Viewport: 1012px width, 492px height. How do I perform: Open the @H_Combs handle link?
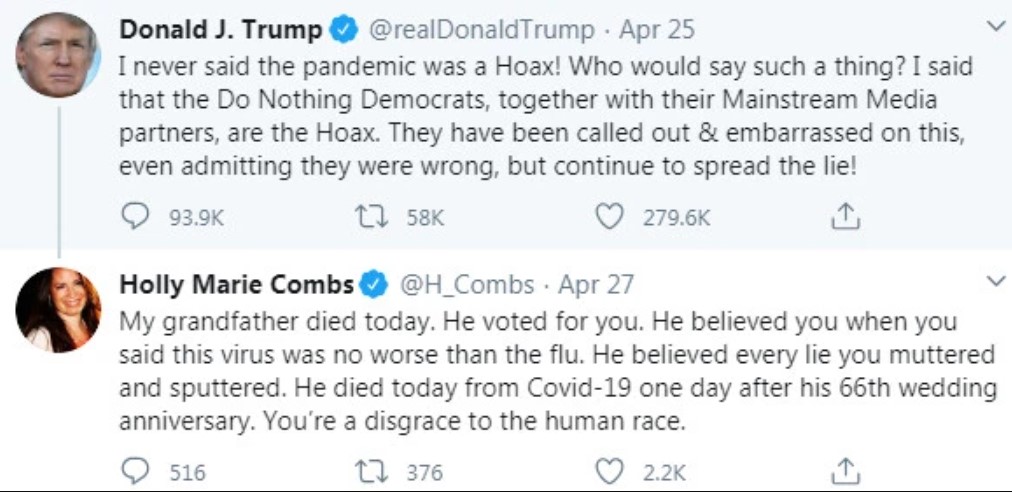[x=467, y=284]
